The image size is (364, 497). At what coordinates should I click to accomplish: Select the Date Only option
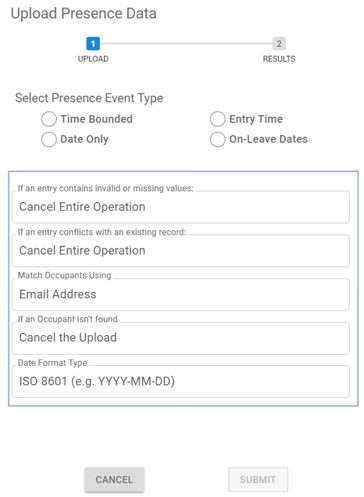(49, 139)
